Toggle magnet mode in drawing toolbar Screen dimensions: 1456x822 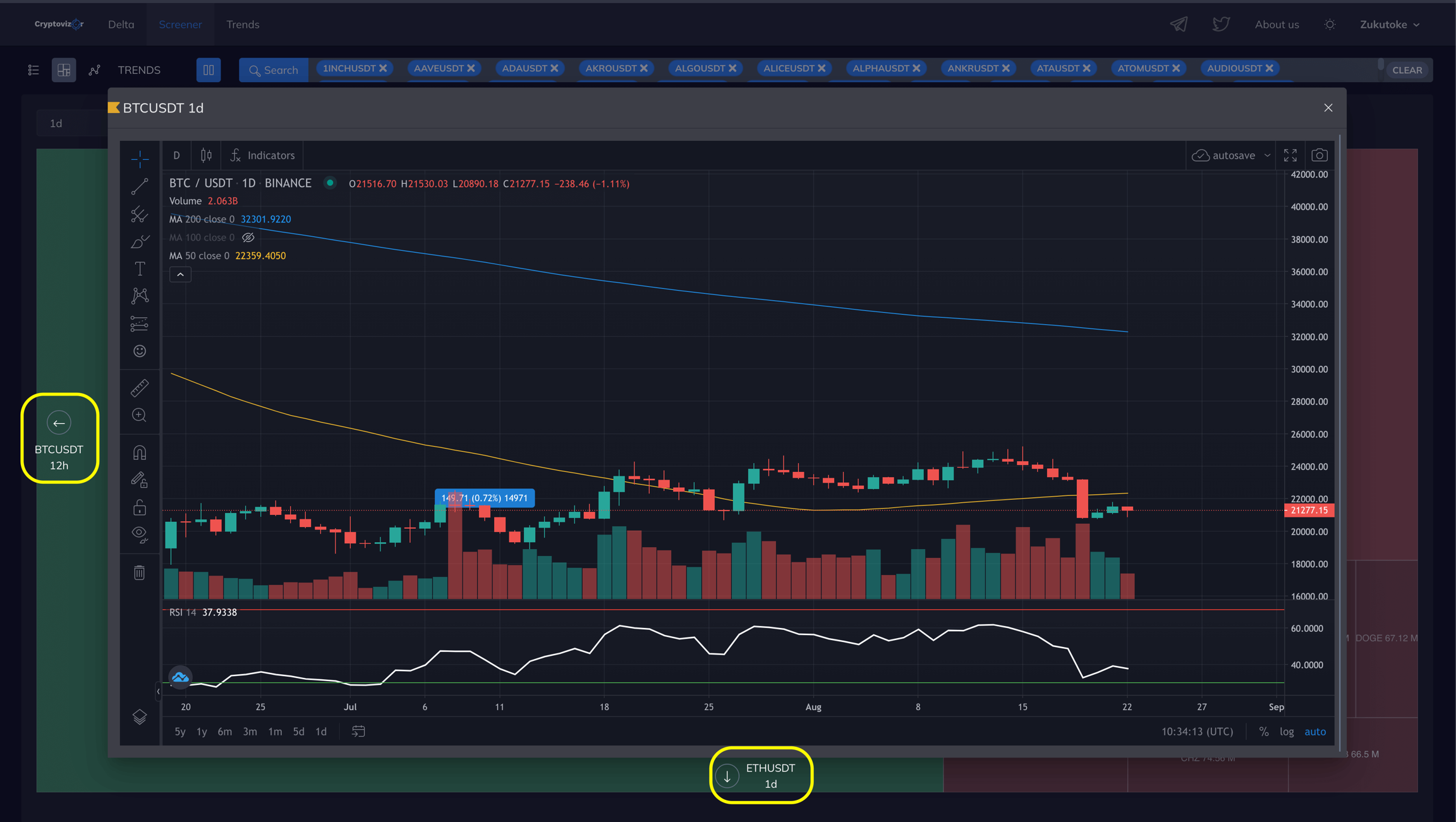[140, 453]
